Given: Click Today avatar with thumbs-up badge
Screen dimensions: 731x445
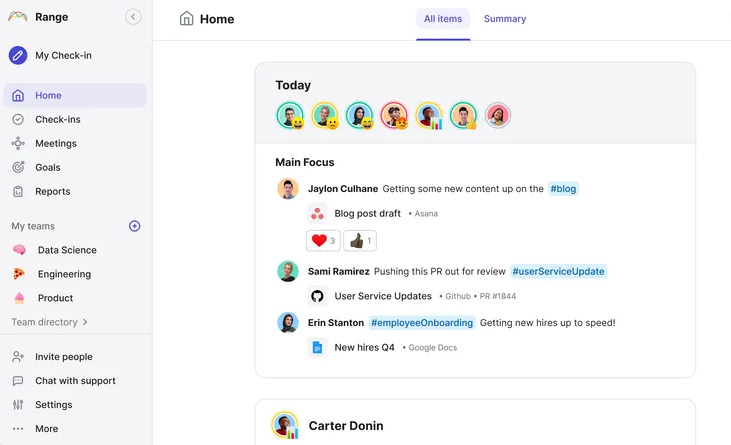Looking at the screenshot, I should [x=463, y=115].
